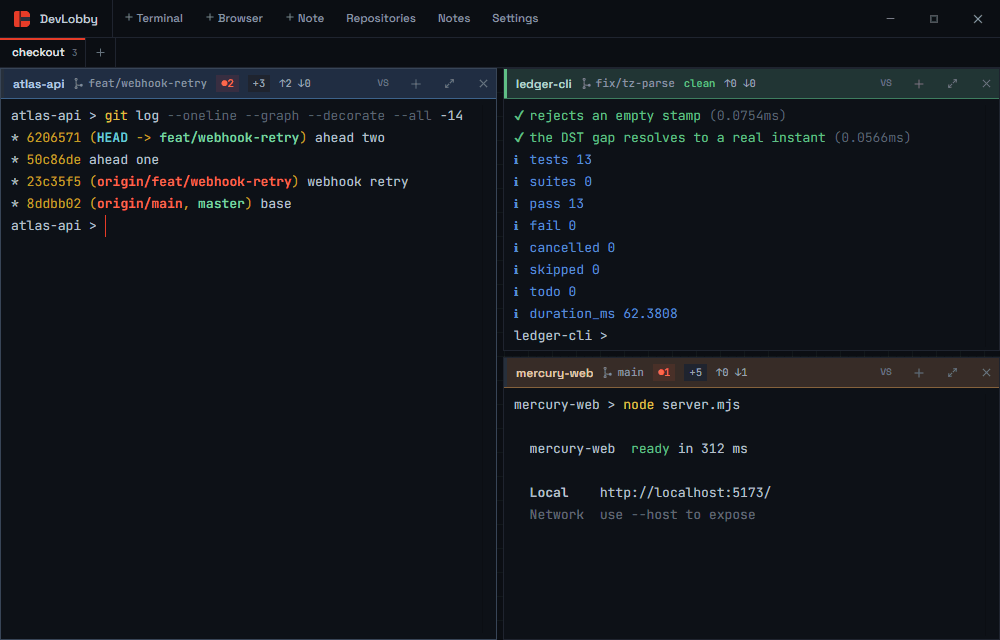Focus the ledger-cli terminal prompt

pos(561,336)
